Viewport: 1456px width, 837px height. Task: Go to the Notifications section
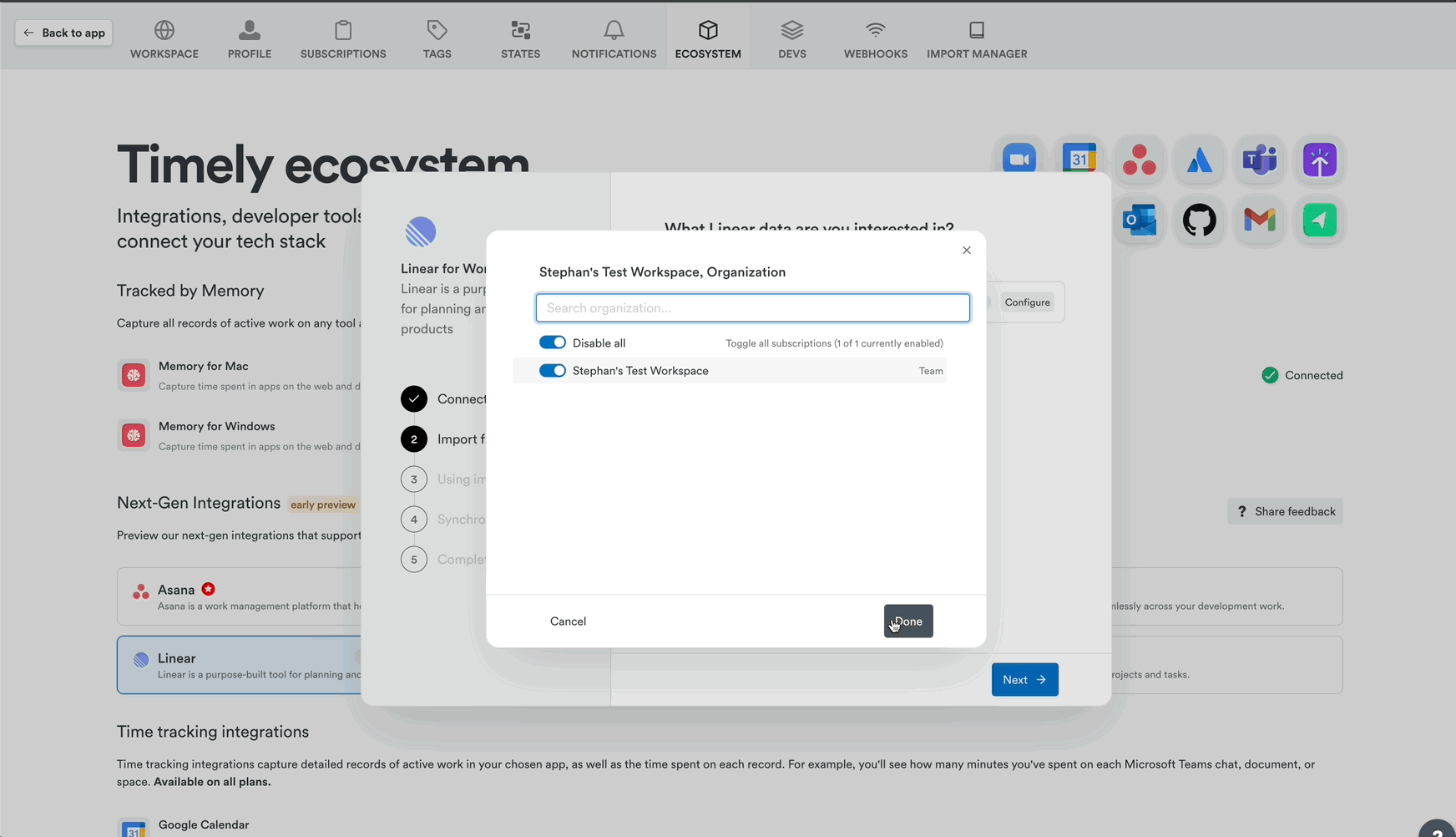click(614, 37)
